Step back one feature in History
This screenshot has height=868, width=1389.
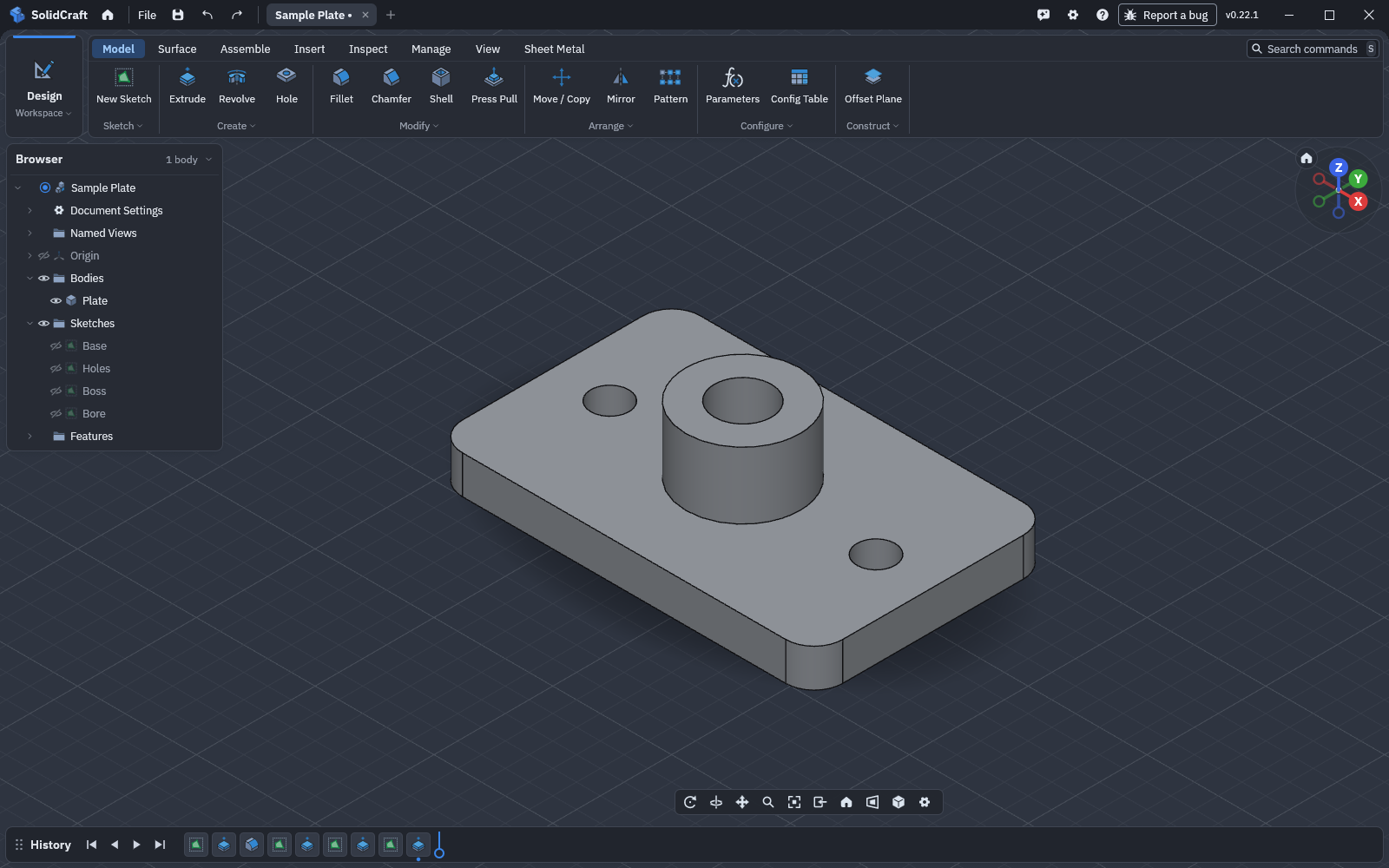pyautogui.click(x=114, y=845)
